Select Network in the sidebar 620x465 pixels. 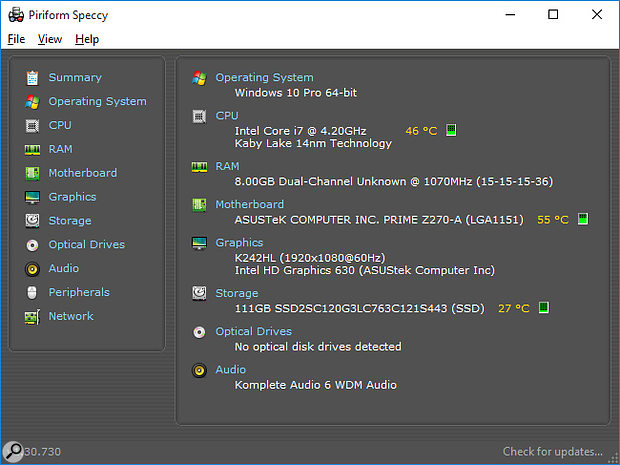point(71,316)
